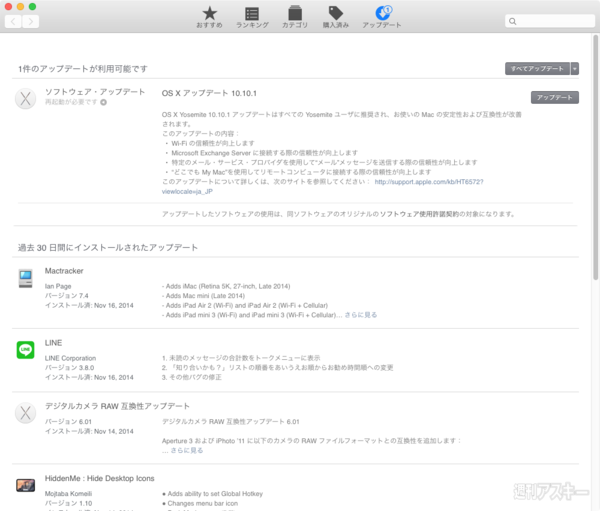Screen dimensions: 600x511
Task: Select the アップデート tab with badge
Action: (x=382, y=17)
